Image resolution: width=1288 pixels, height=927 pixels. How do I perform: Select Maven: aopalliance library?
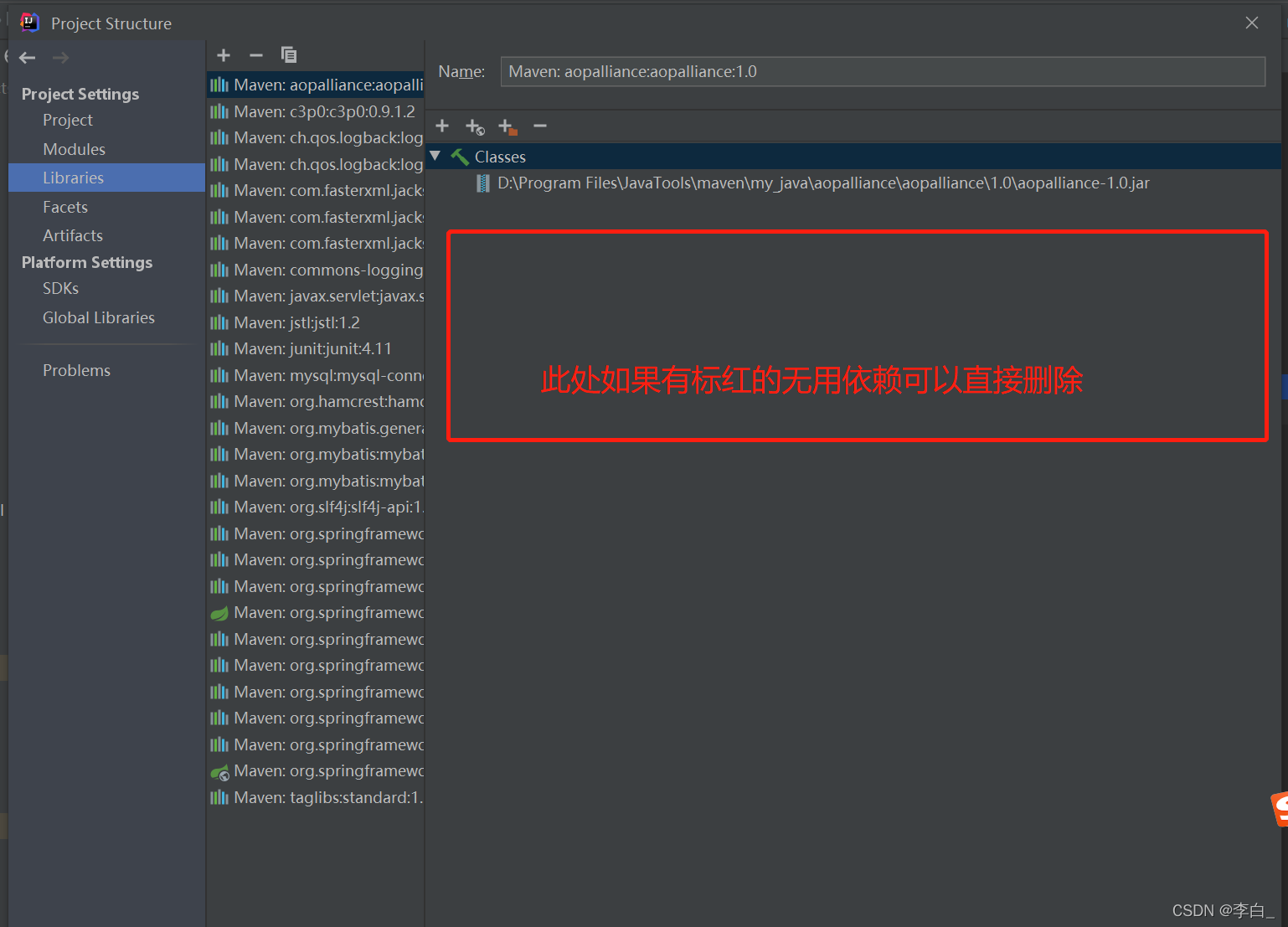point(316,85)
